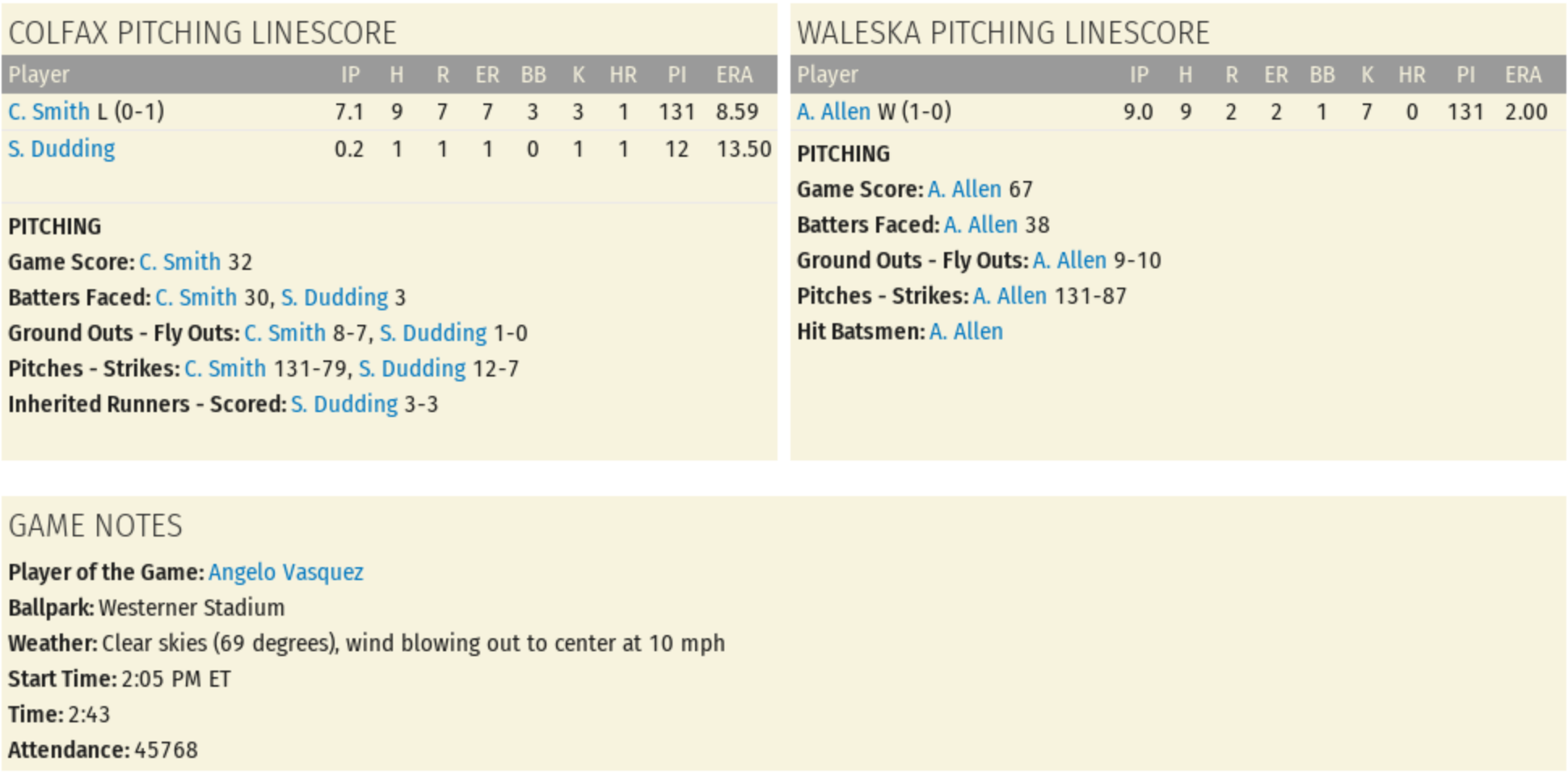Click C. Smith link beside Game Score

179,262
